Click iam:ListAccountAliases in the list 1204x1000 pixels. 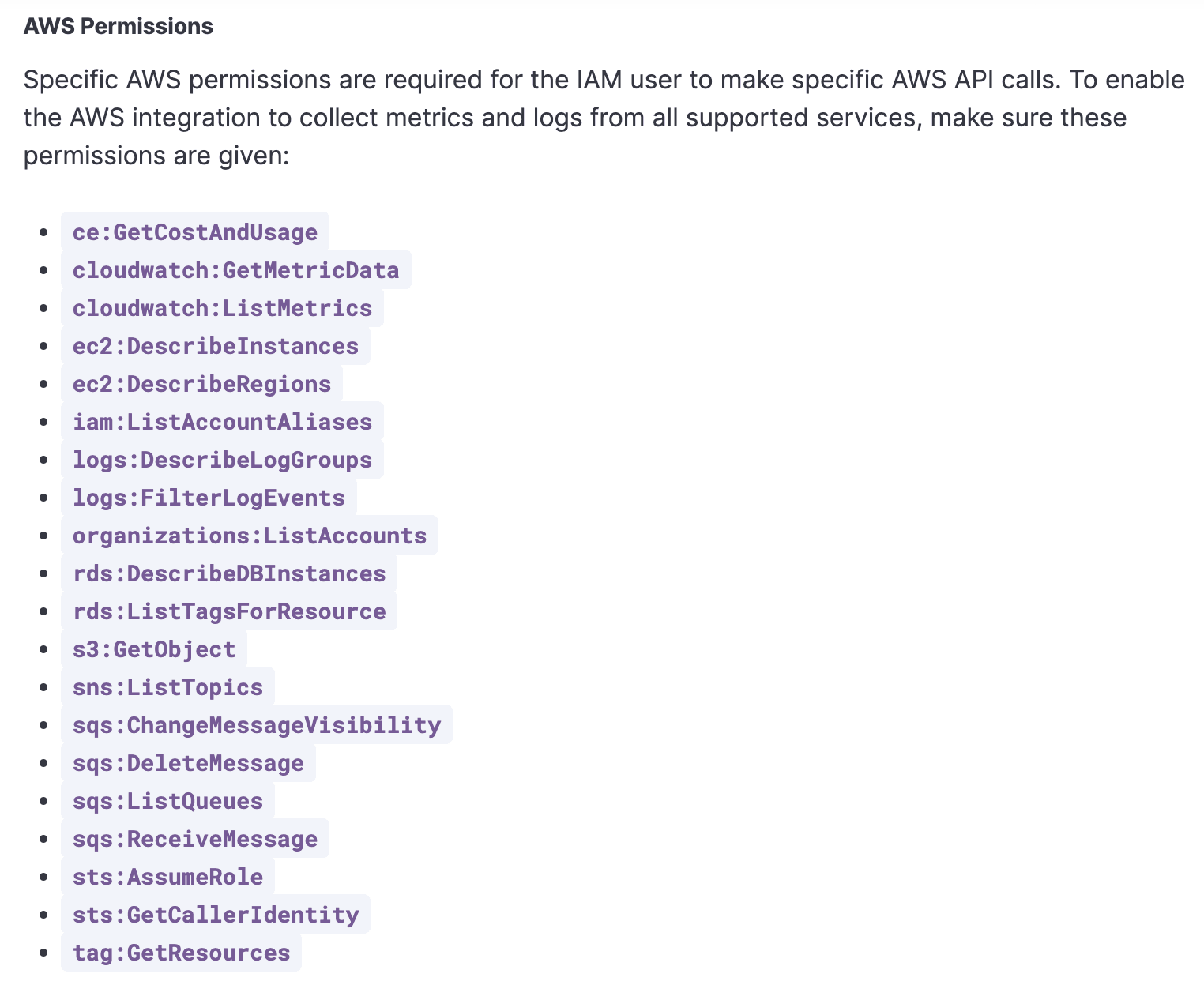click(x=222, y=422)
